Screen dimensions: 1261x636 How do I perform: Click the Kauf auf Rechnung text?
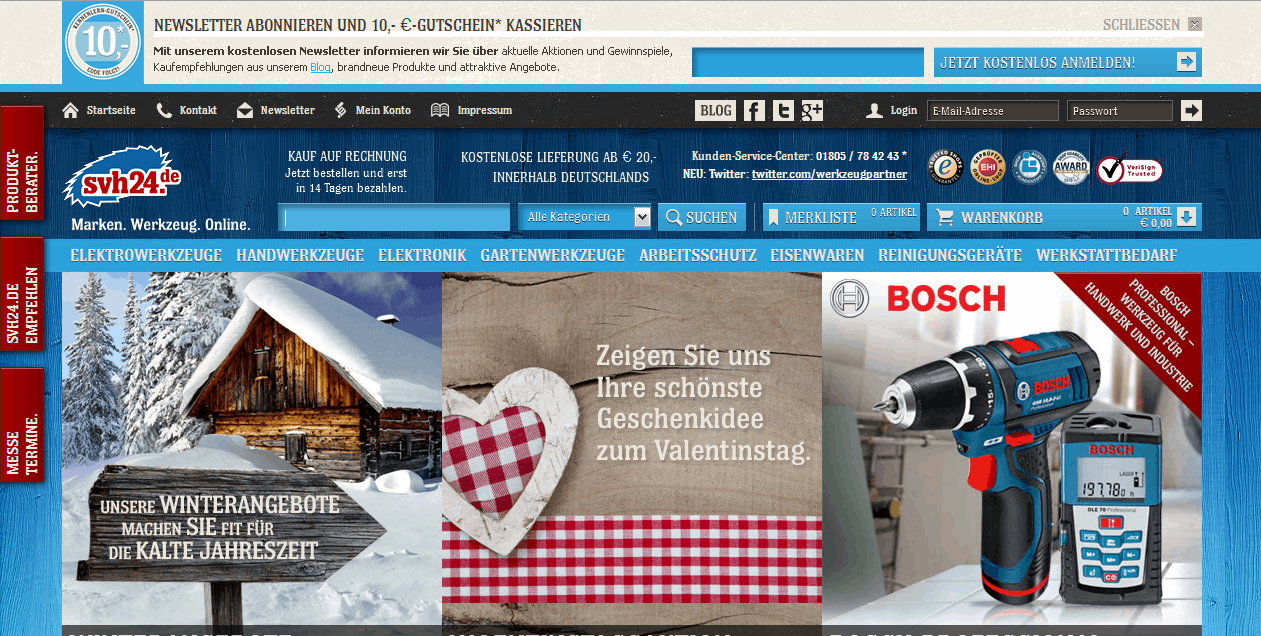pyautogui.click(x=347, y=156)
